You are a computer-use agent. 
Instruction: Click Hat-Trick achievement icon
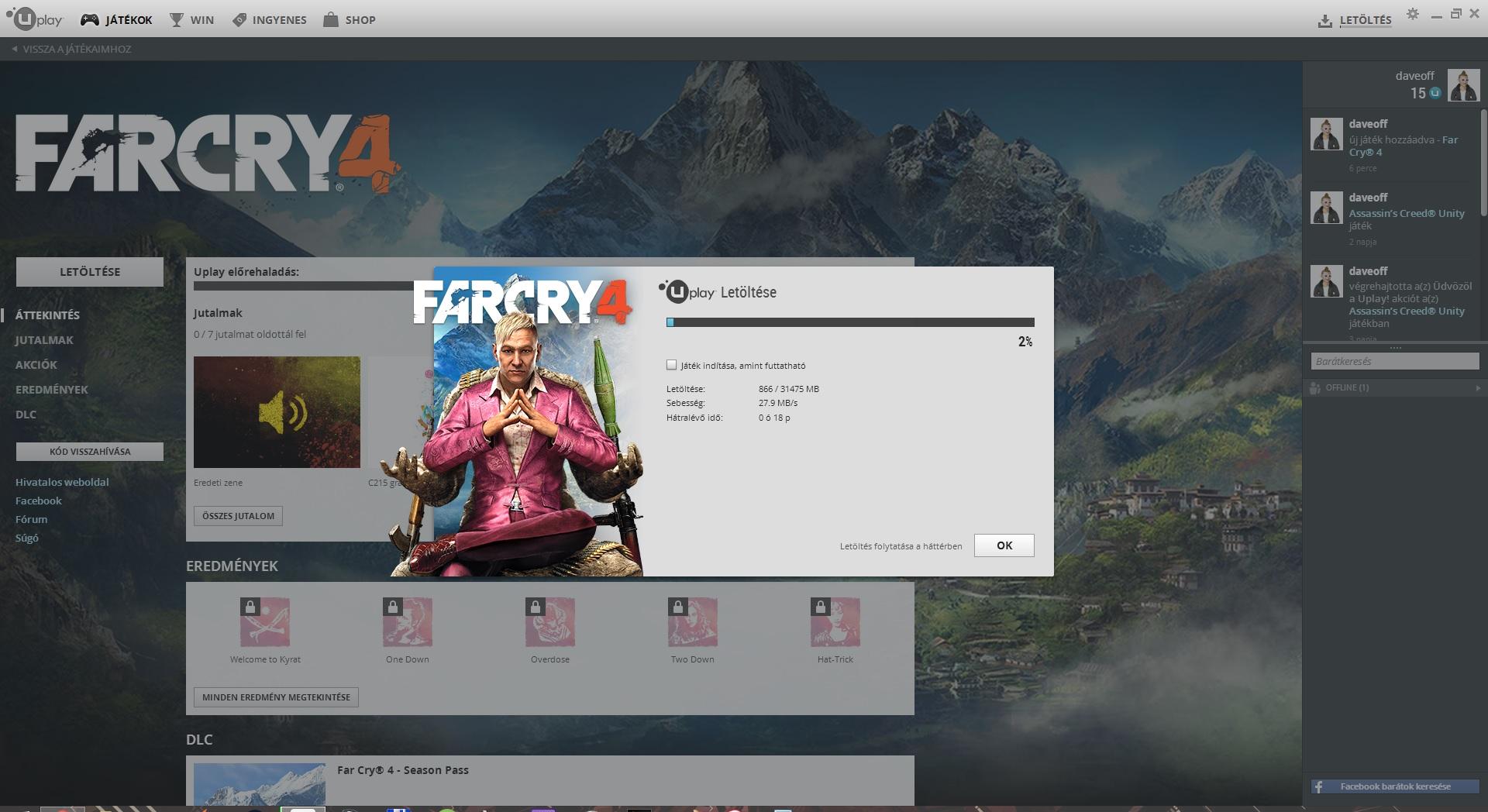coord(835,622)
